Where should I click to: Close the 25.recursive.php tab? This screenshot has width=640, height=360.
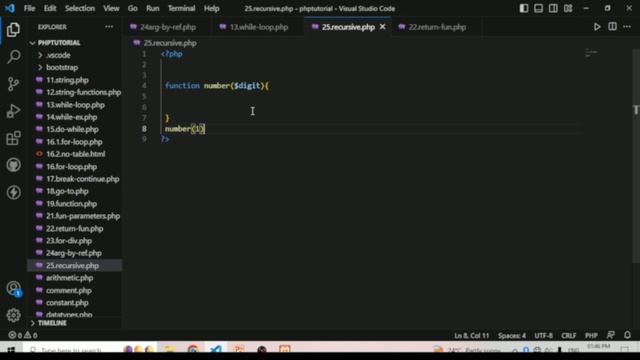[x=382, y=27]
